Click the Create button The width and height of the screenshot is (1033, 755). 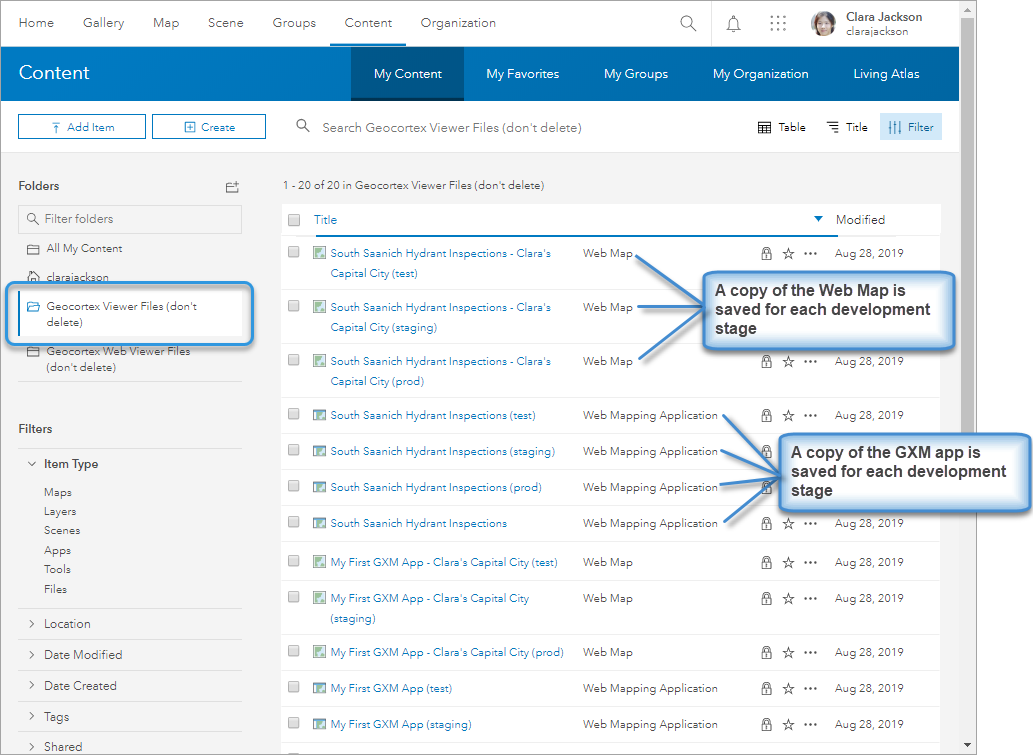(209, 127)
